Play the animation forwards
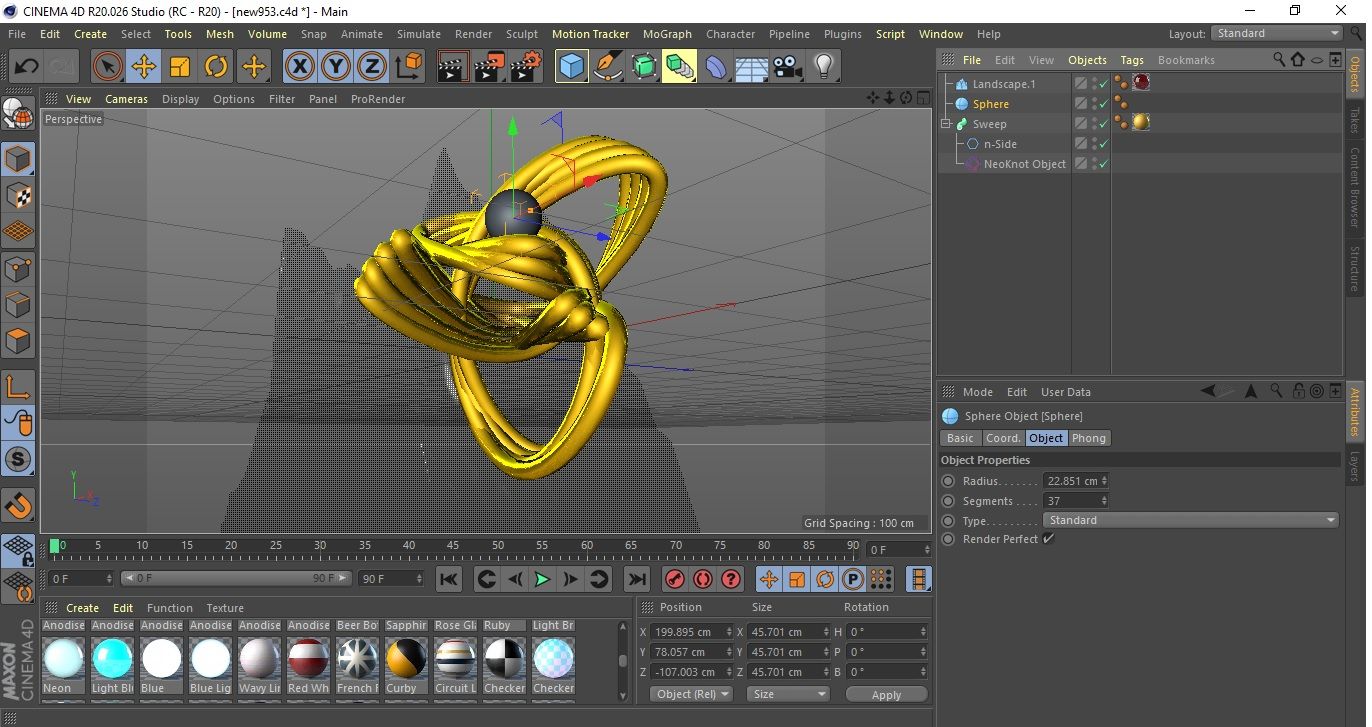The height and width of the screenshot is (727, 1372). coord(541,579)
